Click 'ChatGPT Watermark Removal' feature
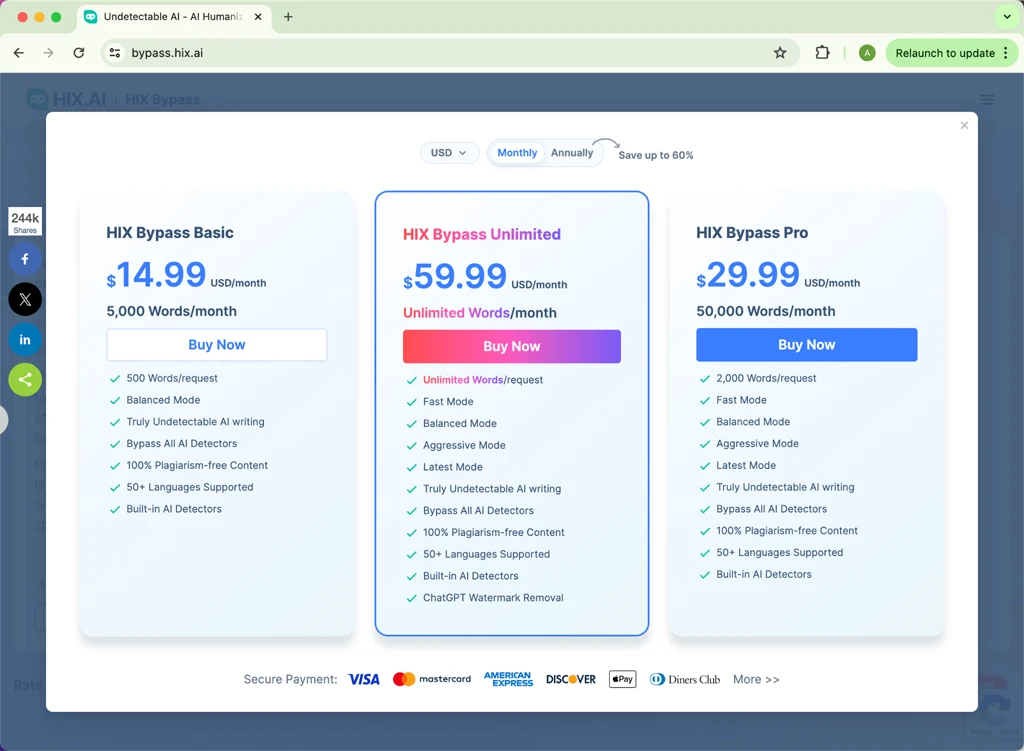This screenshot has width=1024, height=751. 493,598
